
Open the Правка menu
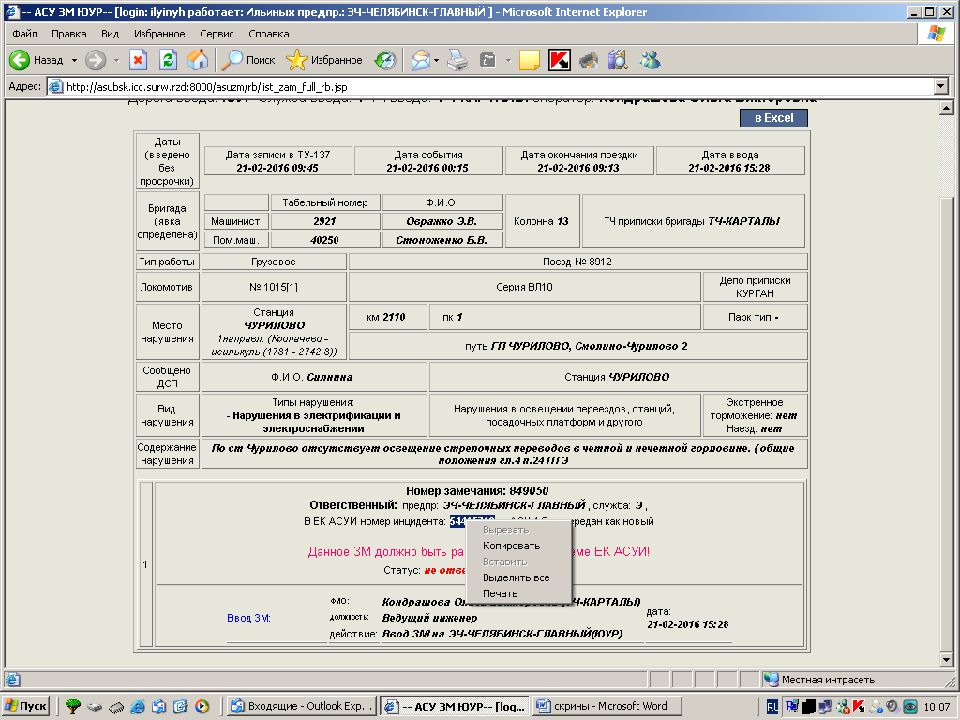point(69,34)
